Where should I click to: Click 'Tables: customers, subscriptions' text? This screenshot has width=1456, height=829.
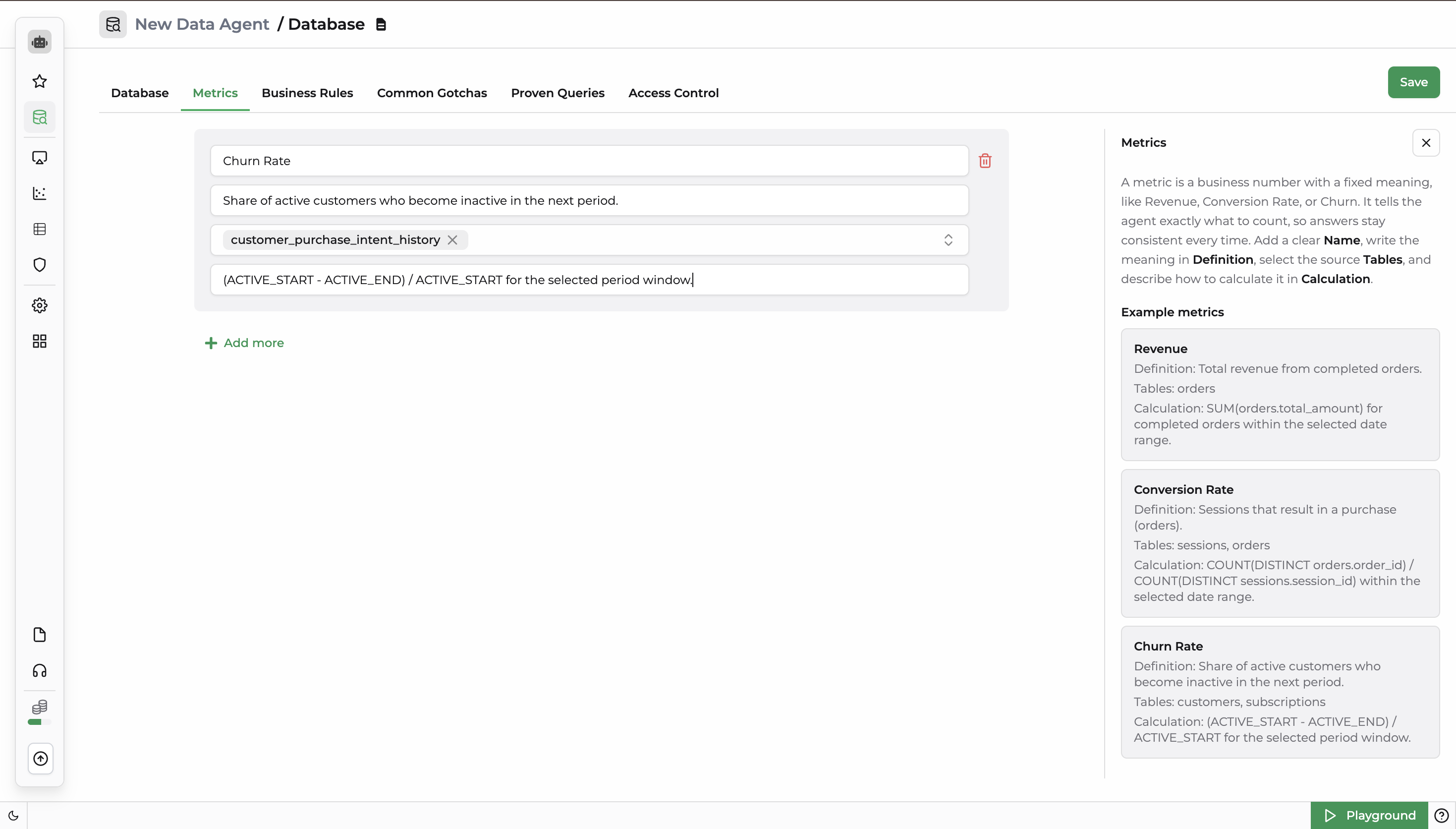point(1230,702)
